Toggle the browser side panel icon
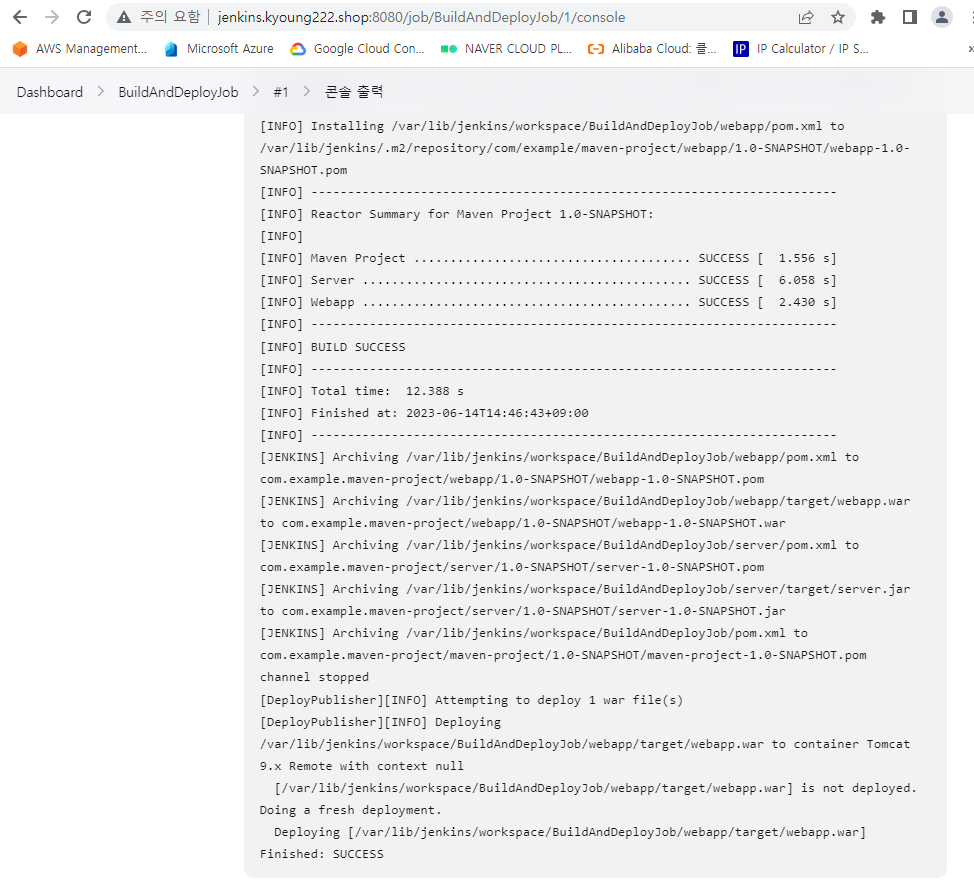The image size is (974, 891). tap(910, 17)
